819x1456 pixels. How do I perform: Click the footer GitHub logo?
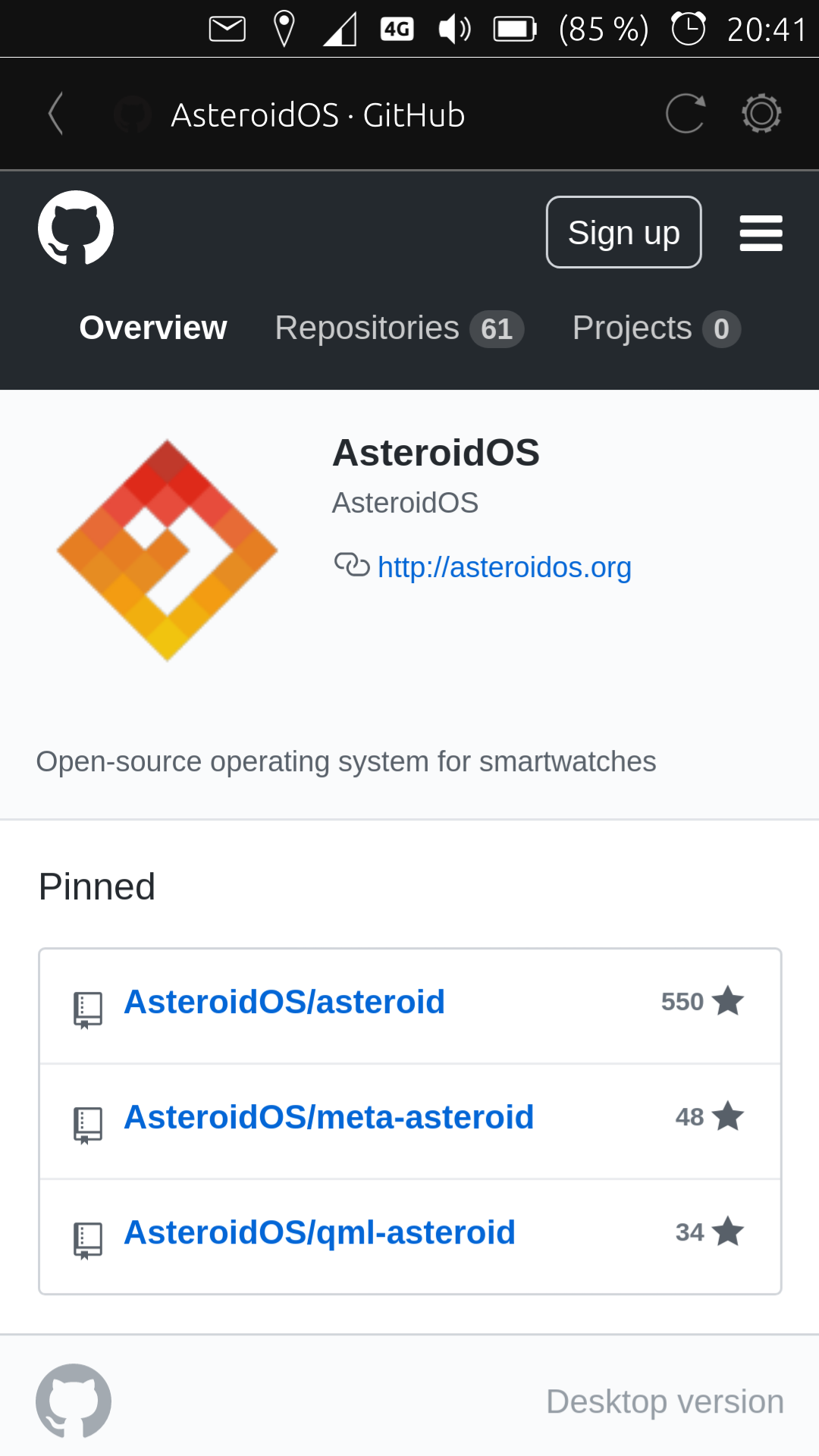point(74,1401)
